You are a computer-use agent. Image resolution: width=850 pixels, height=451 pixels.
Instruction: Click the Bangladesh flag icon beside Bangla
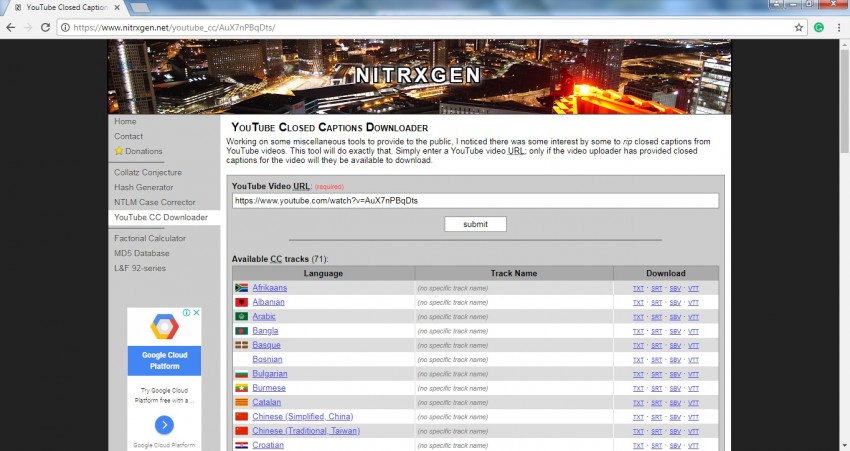pos(242,331)
